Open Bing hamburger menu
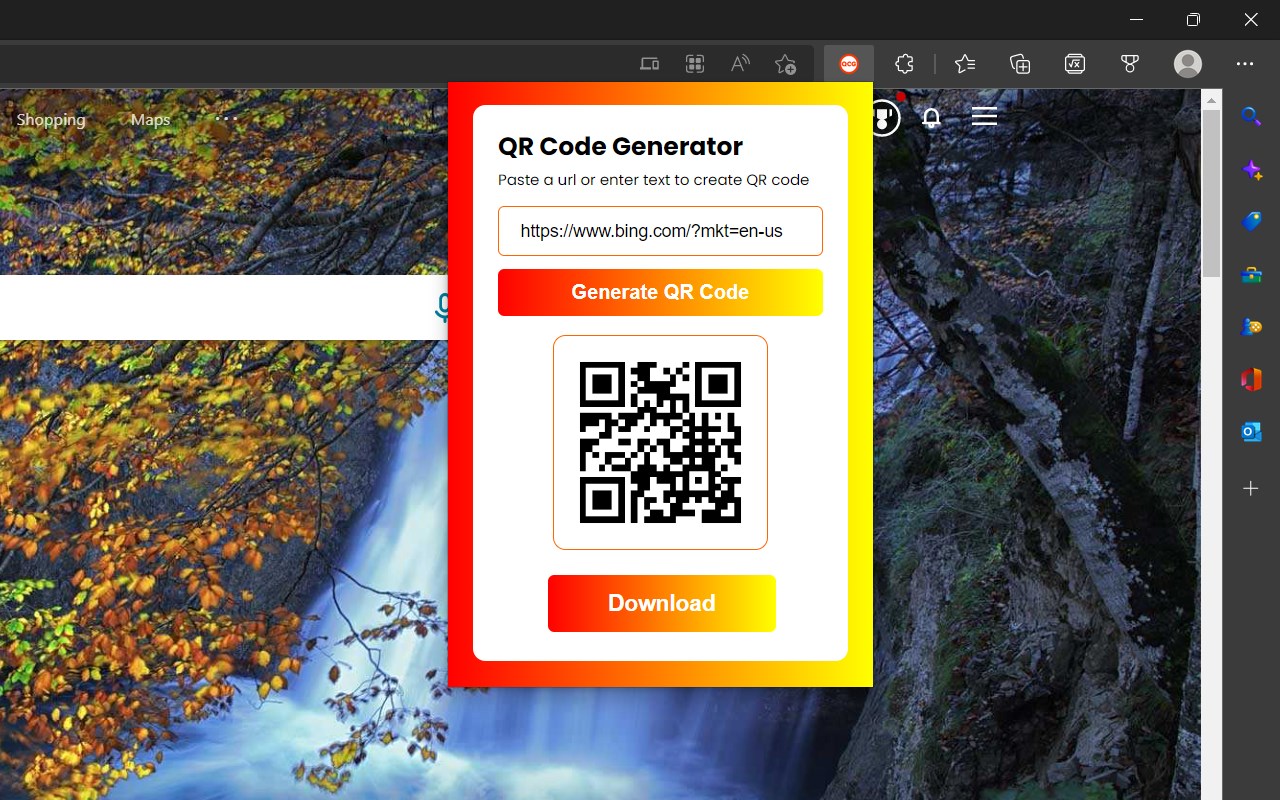 pyautogui.click(x=985, y=117)
